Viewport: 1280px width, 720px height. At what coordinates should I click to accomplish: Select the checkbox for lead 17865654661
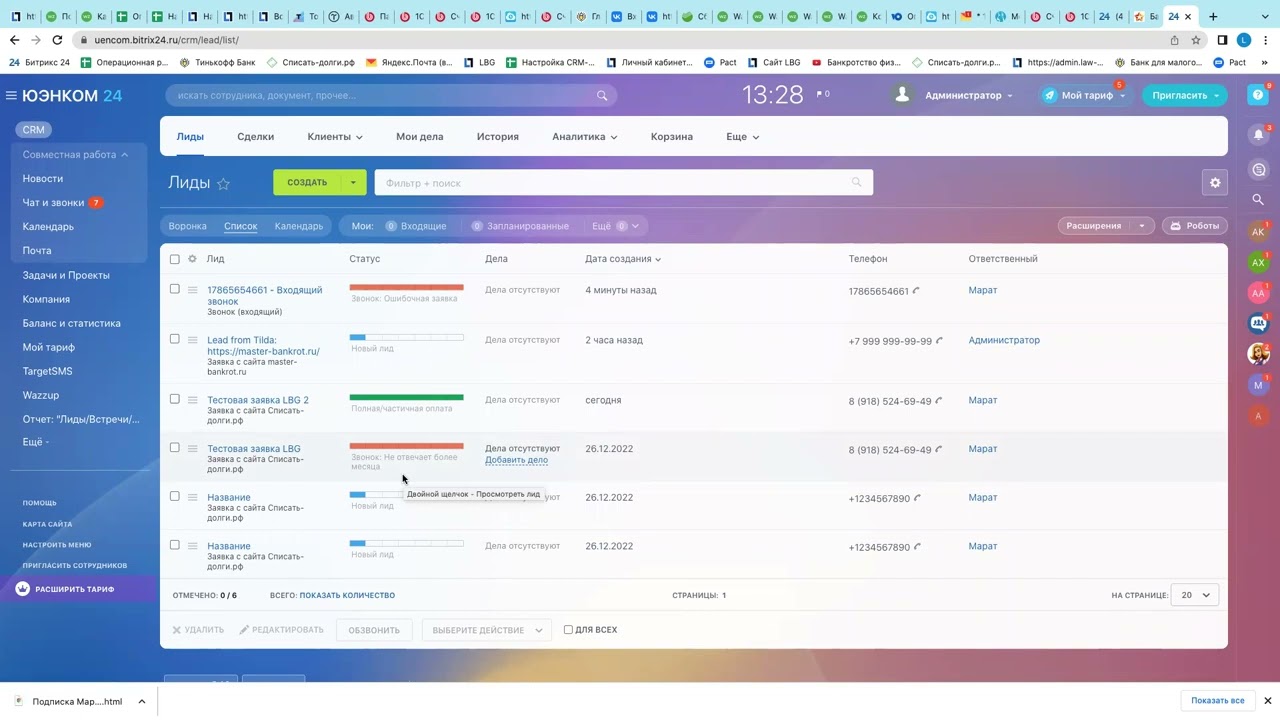pyautogui.click(x=174, y=289)
